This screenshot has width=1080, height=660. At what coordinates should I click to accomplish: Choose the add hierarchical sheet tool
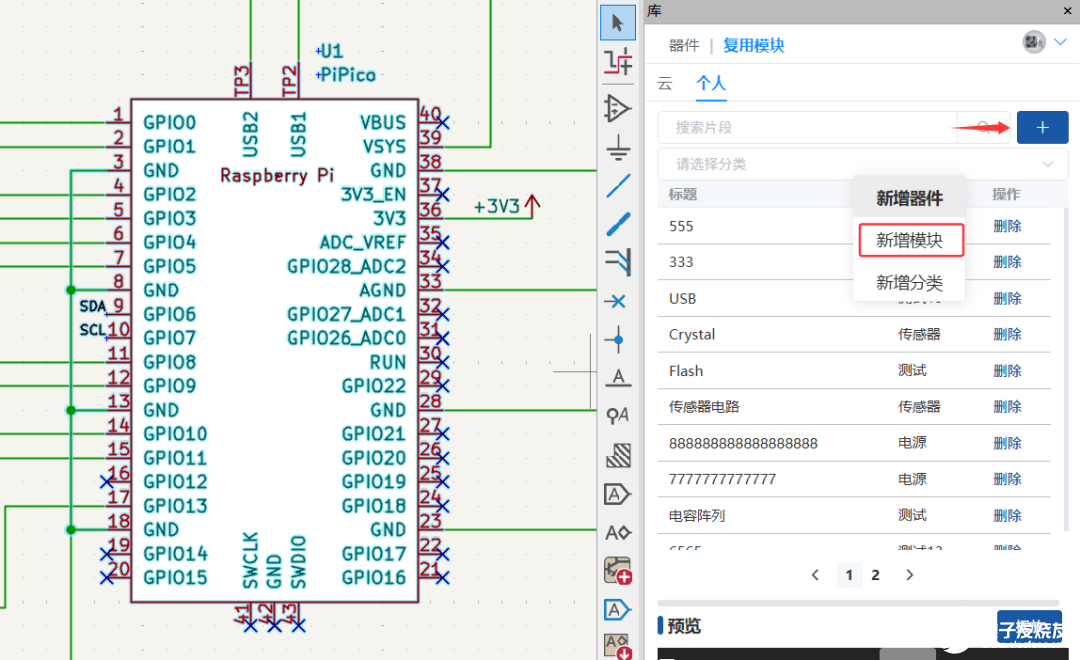tap(618, 570)
